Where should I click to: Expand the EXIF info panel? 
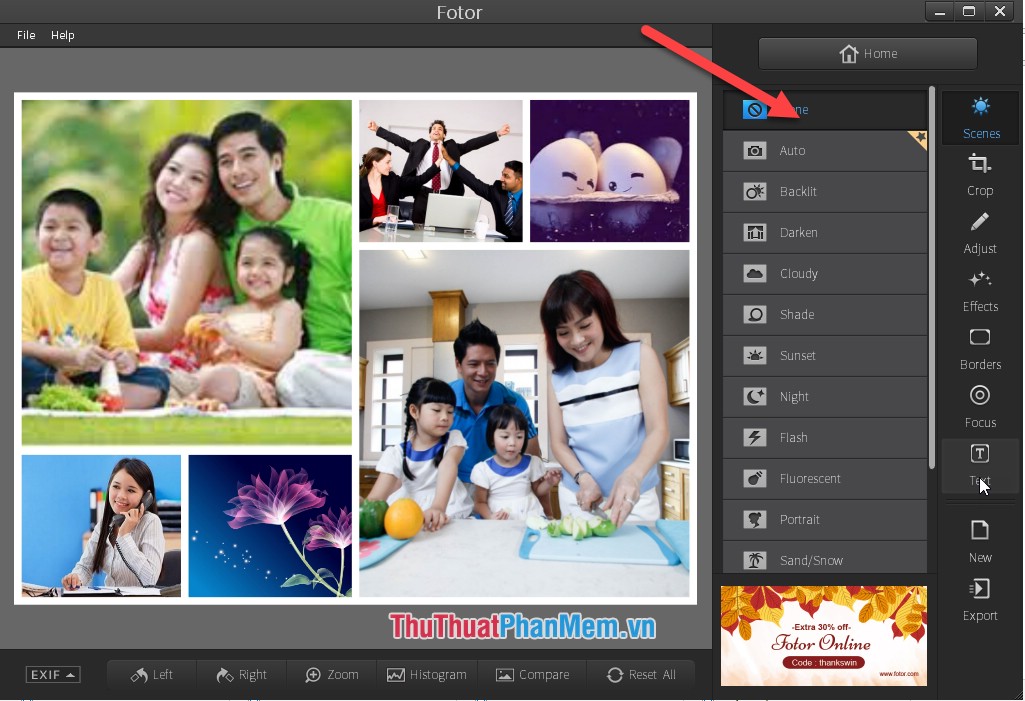(52, 674)
